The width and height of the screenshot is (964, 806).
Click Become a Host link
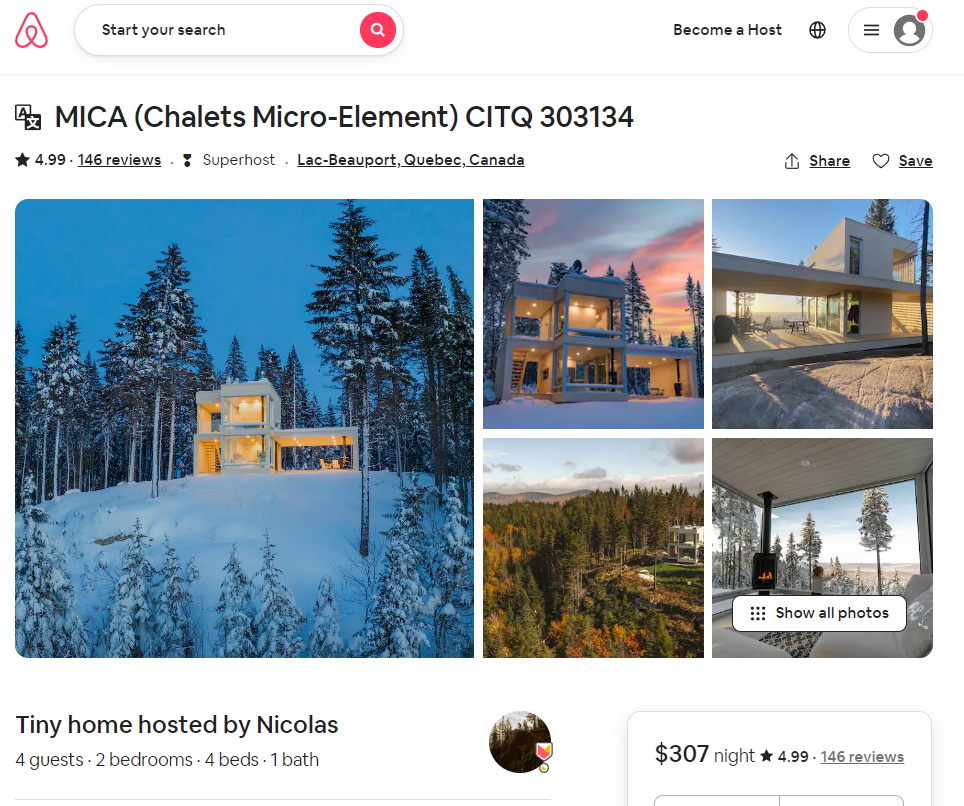(727, 30)
